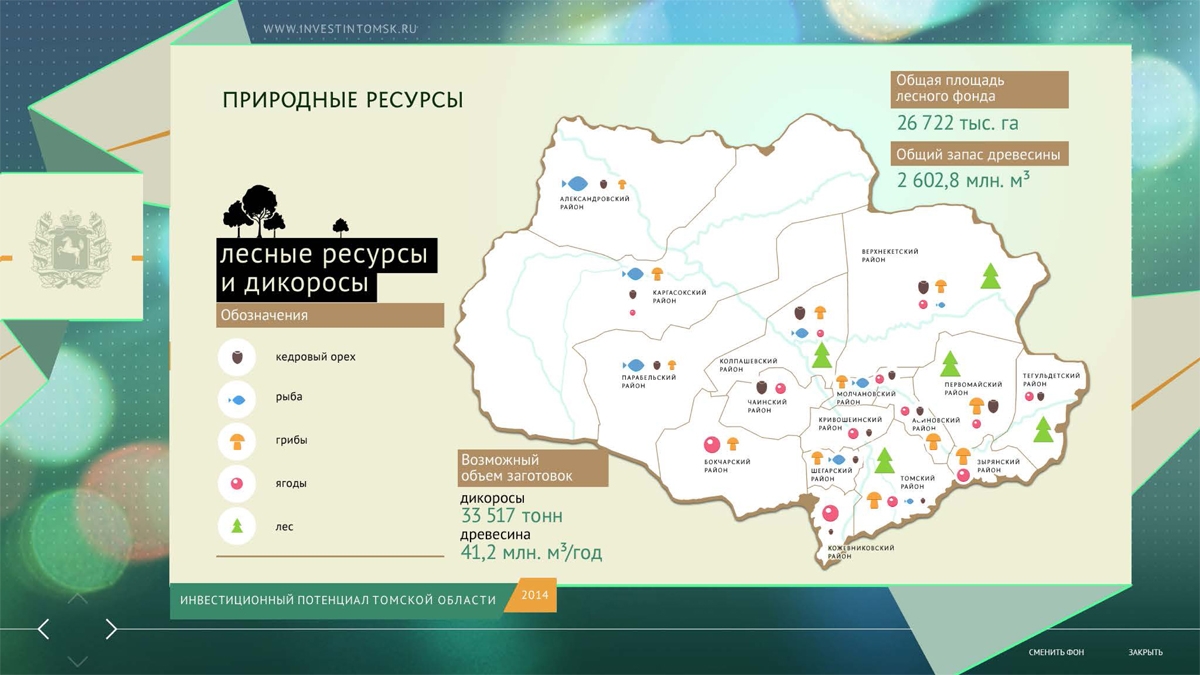Click the Инвестиционный потенциал Томской области footer tab
1200x675 pixels.
click(x=338, y=600)
